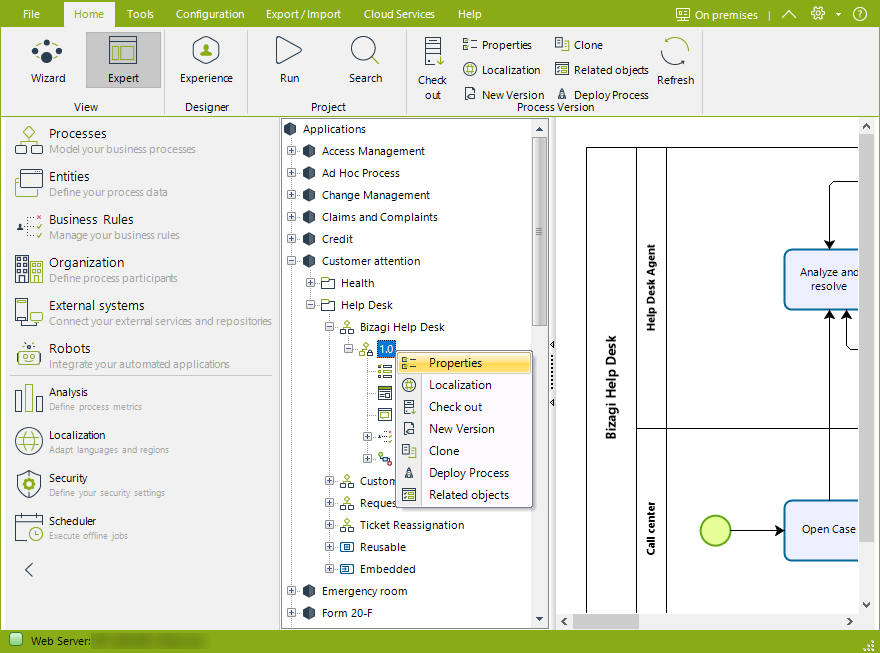This screenshot has width=880, height=653.
Task: Switch to the Configuration tab
Action: click(x=210, y=14)
